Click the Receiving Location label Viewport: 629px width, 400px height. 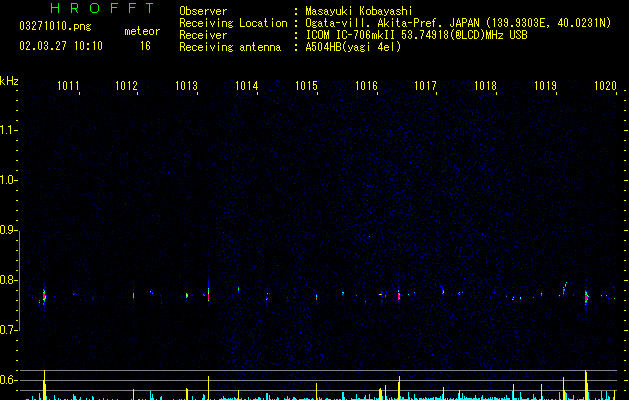tap(233, 23)
